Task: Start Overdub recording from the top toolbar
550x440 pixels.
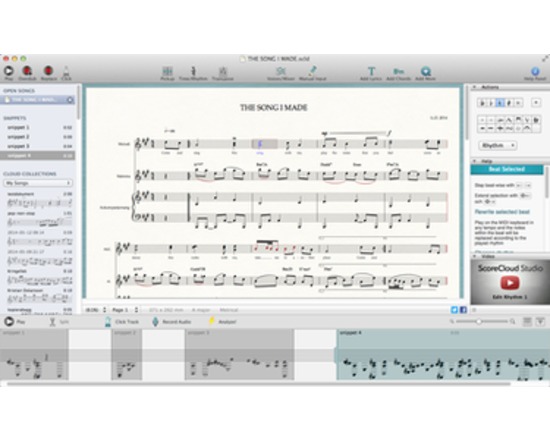Action: [27, 71]
